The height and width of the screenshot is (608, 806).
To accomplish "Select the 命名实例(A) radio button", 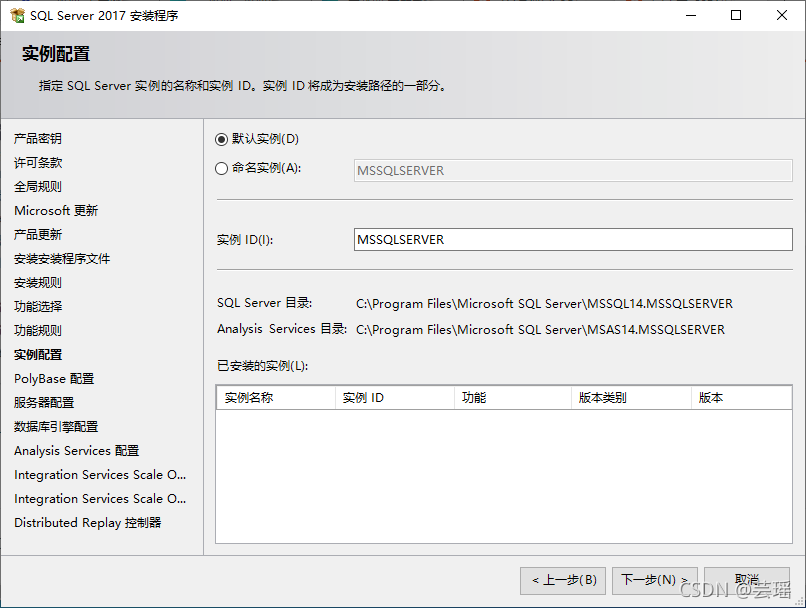I will coord(222,169).
